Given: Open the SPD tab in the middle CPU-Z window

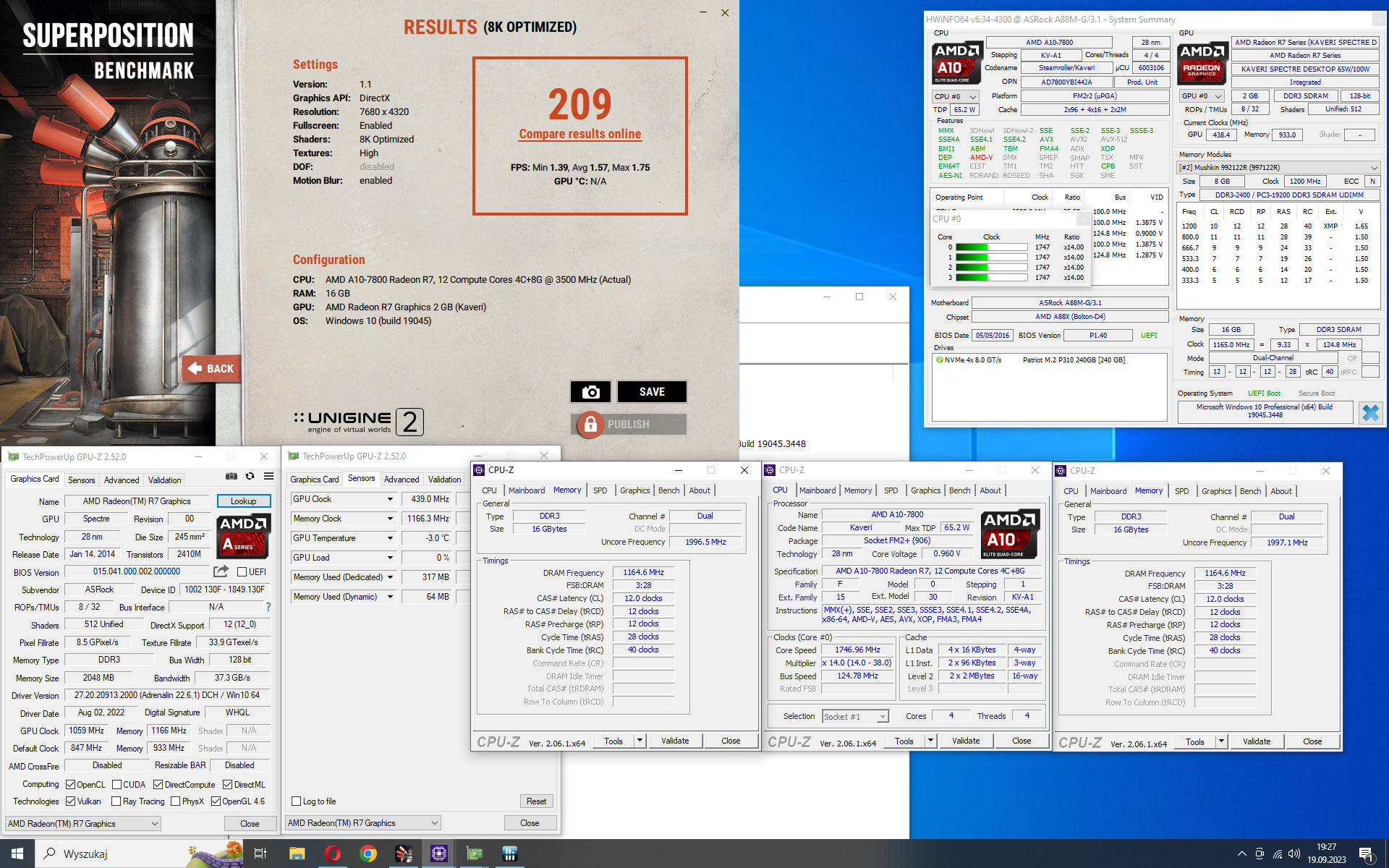Looking at the screenshot, I should coord(891,490).
